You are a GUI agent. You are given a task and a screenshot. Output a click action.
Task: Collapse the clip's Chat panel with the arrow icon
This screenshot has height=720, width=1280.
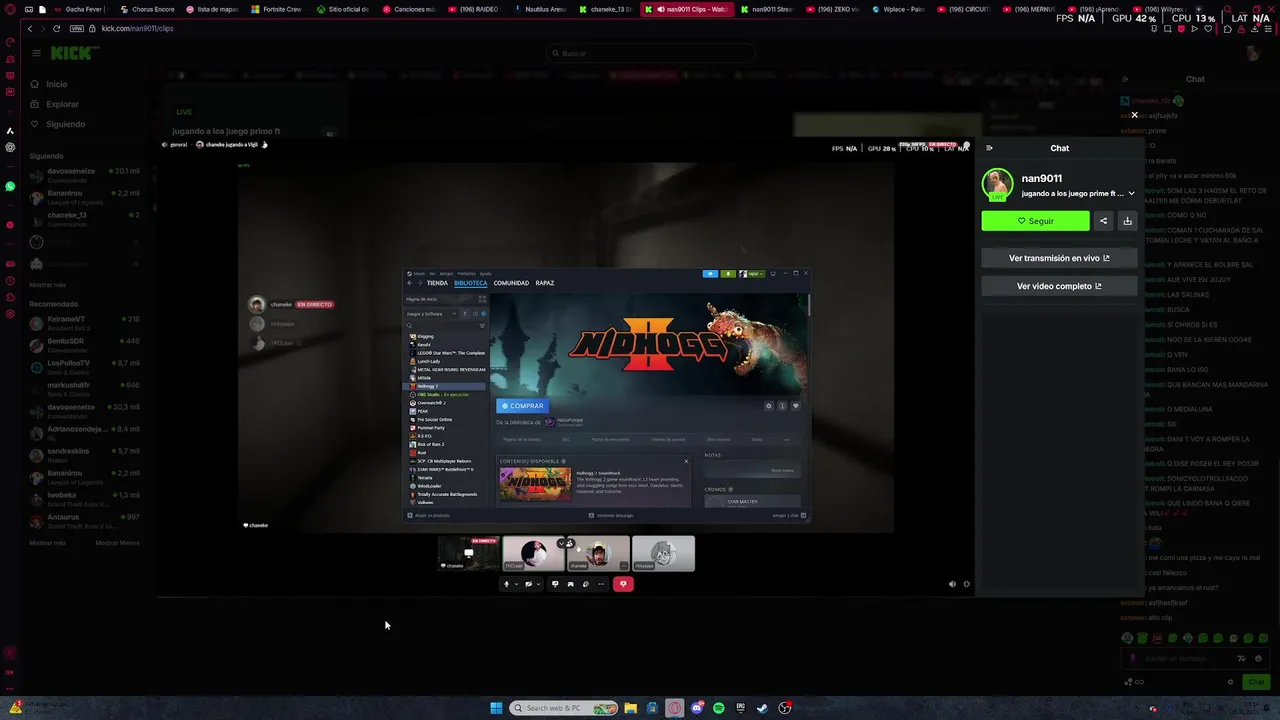pos(989,148)
